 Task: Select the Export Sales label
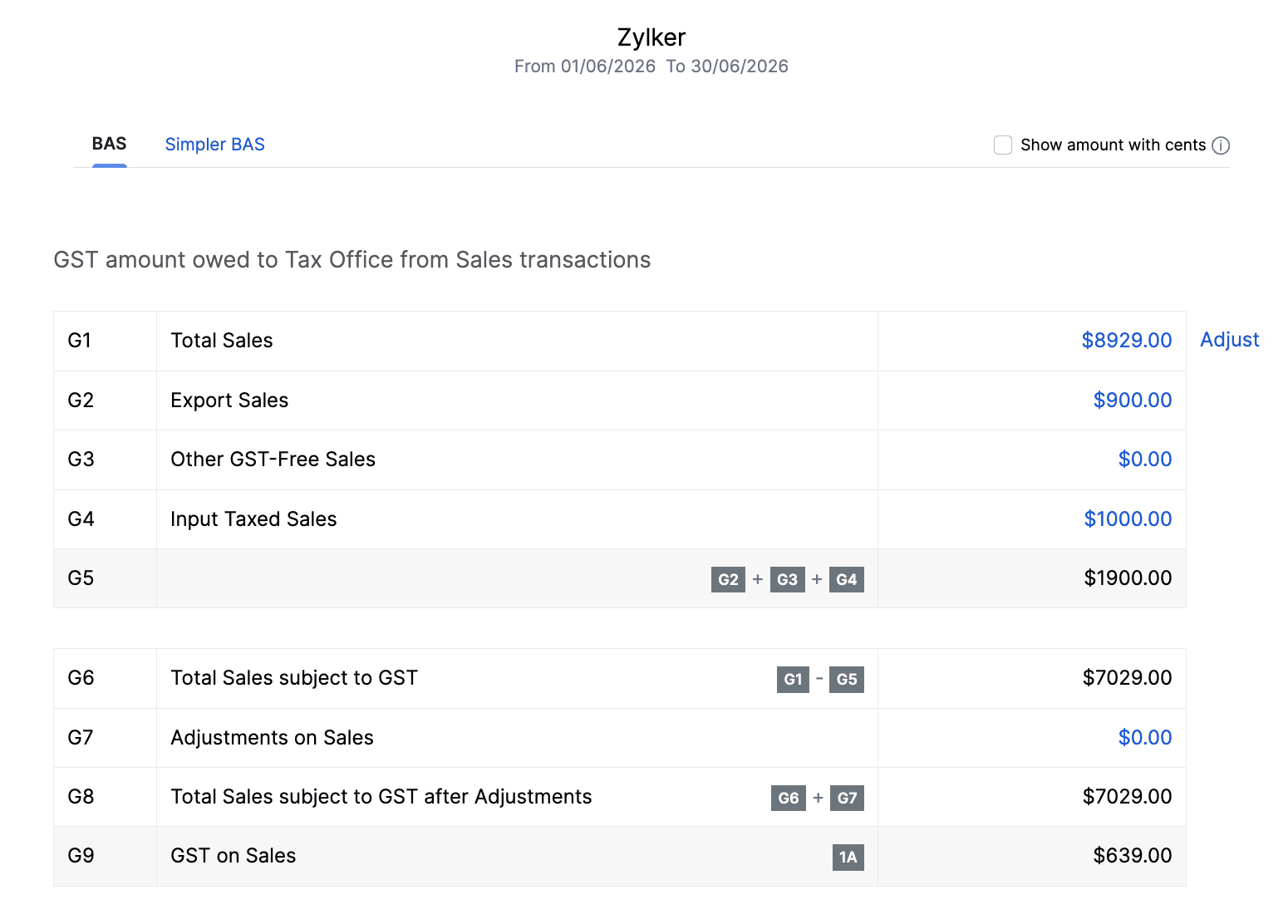[x=229, y=401]
